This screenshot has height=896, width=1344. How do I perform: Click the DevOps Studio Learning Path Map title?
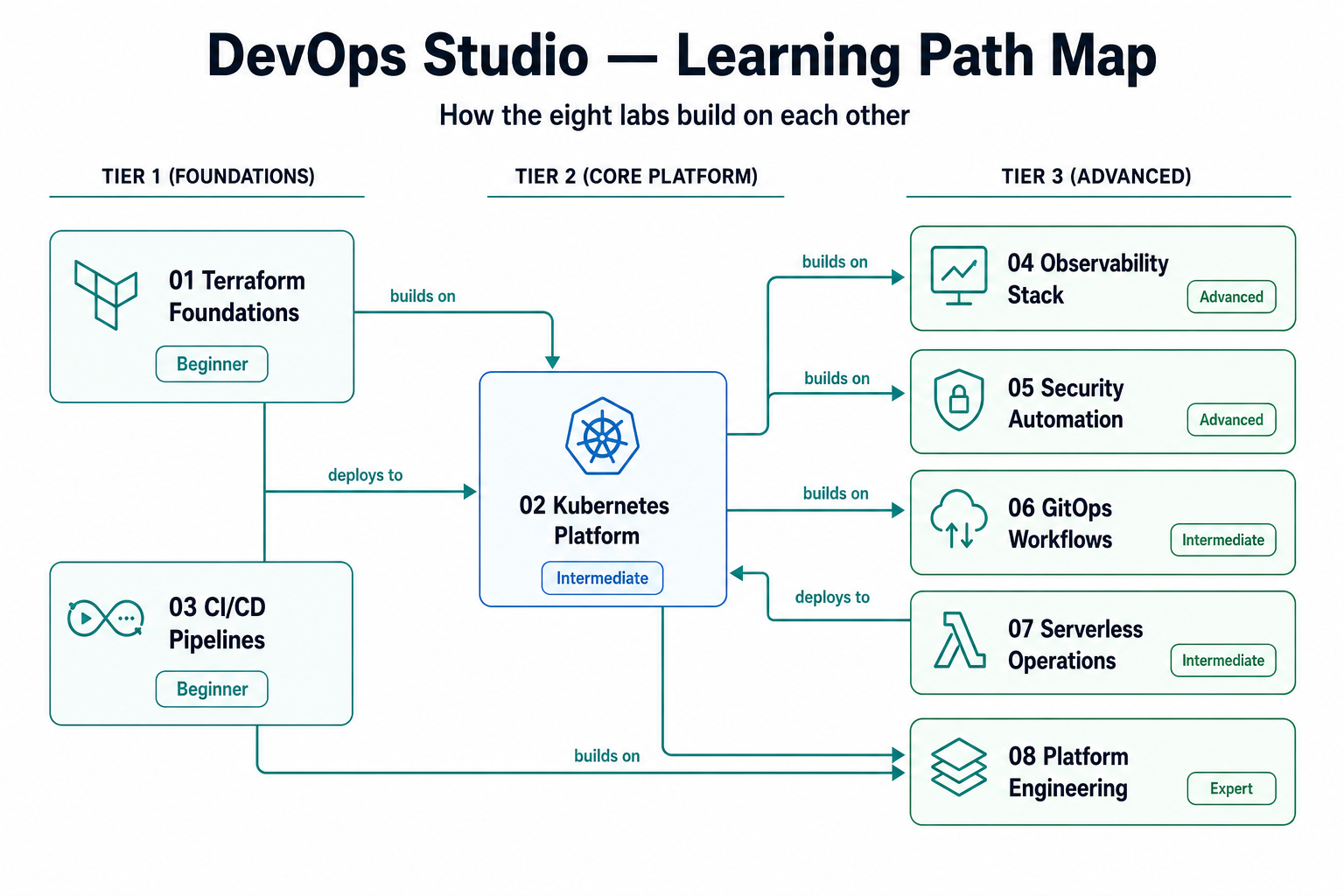pyautogui.click(x=682, y=56)
